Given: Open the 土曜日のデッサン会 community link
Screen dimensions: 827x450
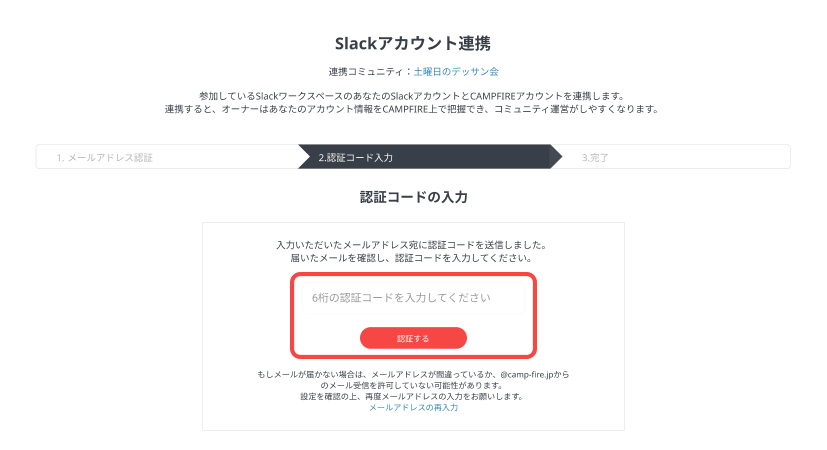Looking at the screenshot, I should [x=456, y=72].
